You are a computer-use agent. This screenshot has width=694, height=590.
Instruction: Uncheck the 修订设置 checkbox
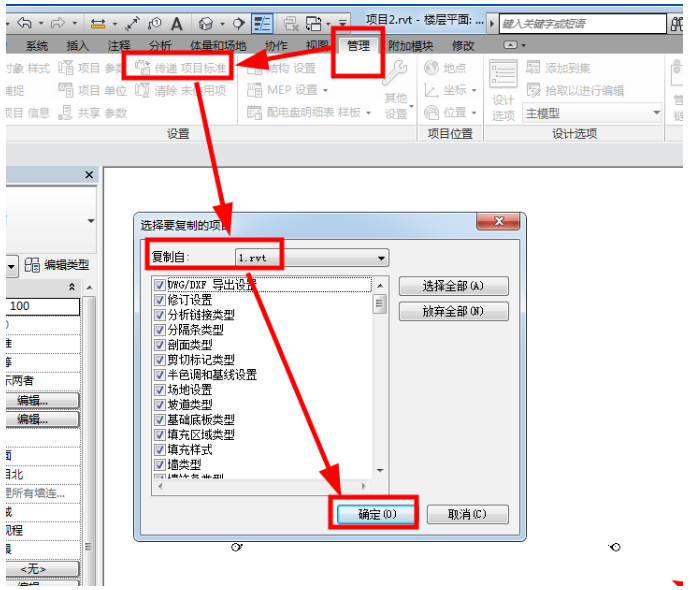point(160,300)
